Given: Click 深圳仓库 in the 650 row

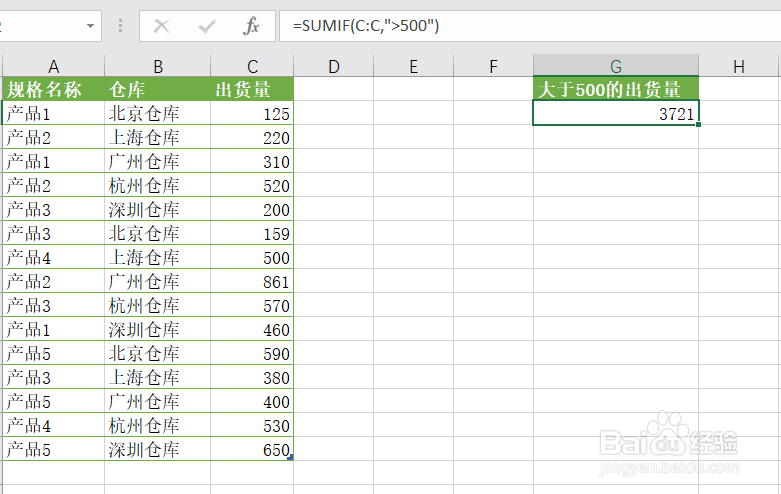Looking at the screenshot, I should pos(144,449).
